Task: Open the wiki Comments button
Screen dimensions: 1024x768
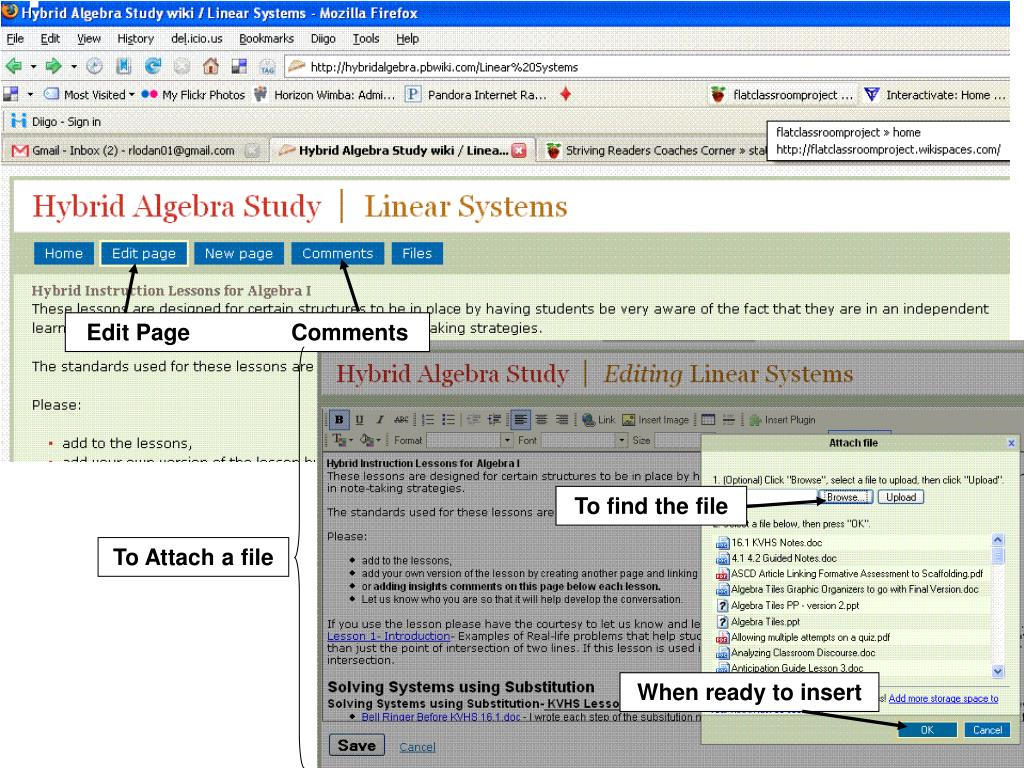Action: coord(338,253)
